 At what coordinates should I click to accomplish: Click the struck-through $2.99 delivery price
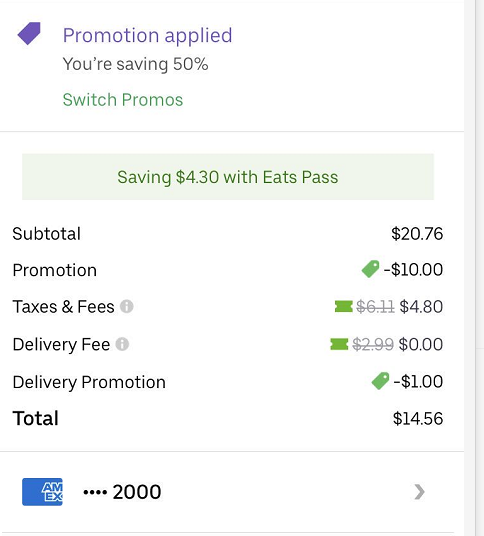[373, 344]
